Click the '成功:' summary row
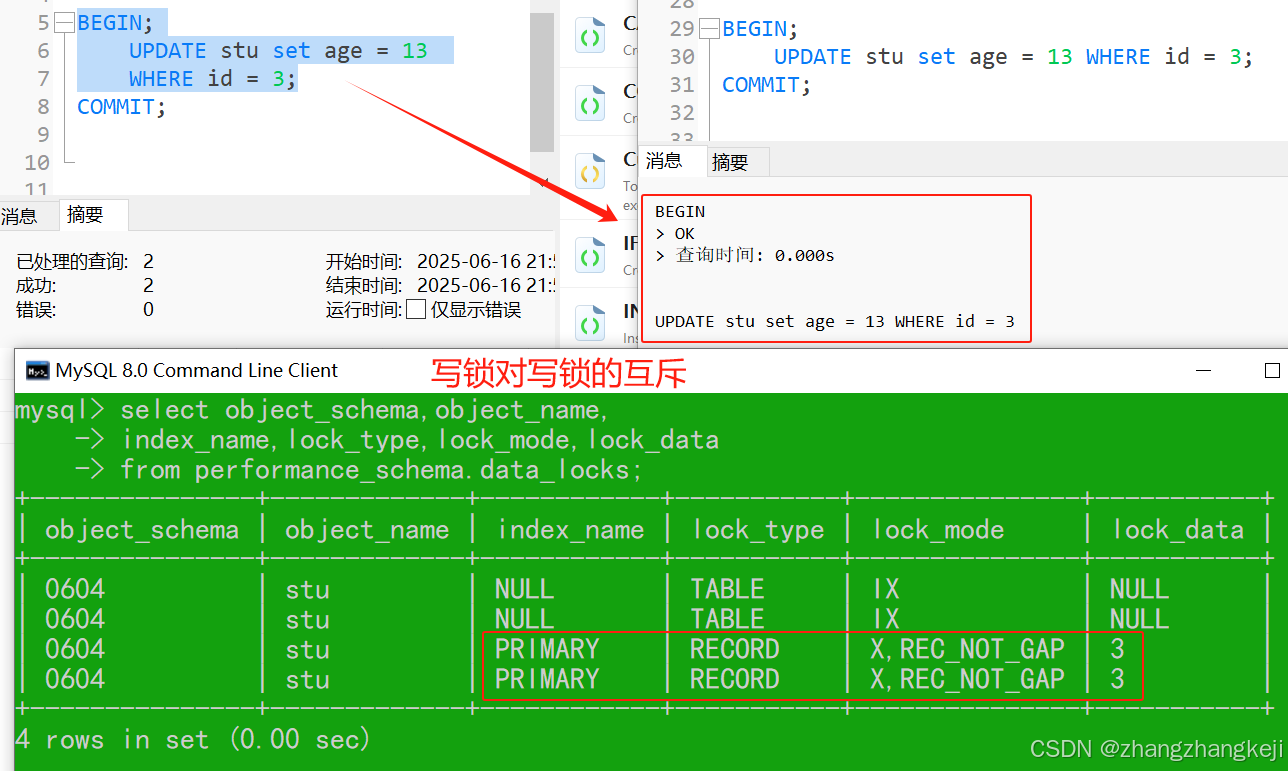 point(85,285)
